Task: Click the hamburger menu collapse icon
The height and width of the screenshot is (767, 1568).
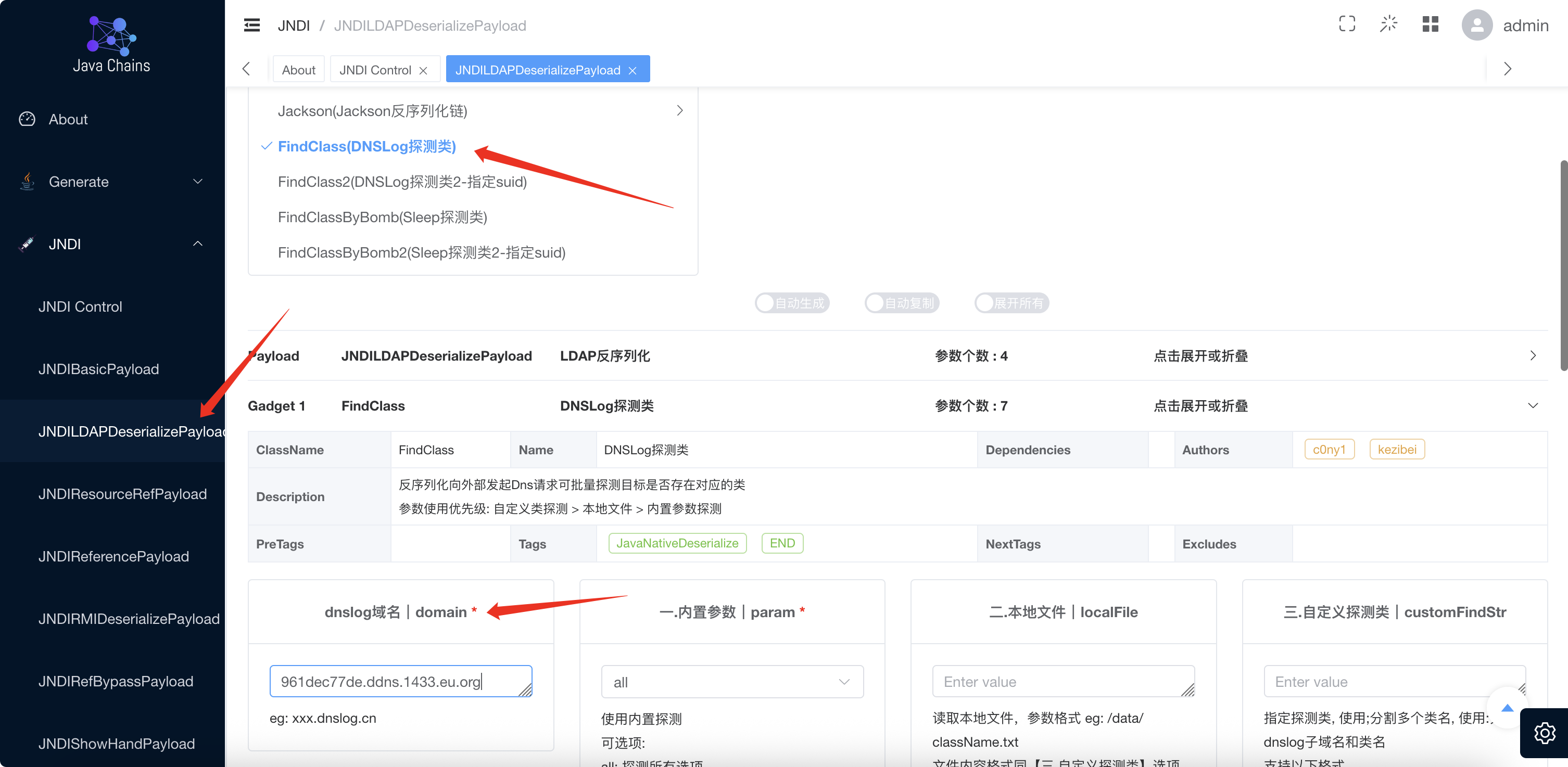Action: (x=251, y=25)
